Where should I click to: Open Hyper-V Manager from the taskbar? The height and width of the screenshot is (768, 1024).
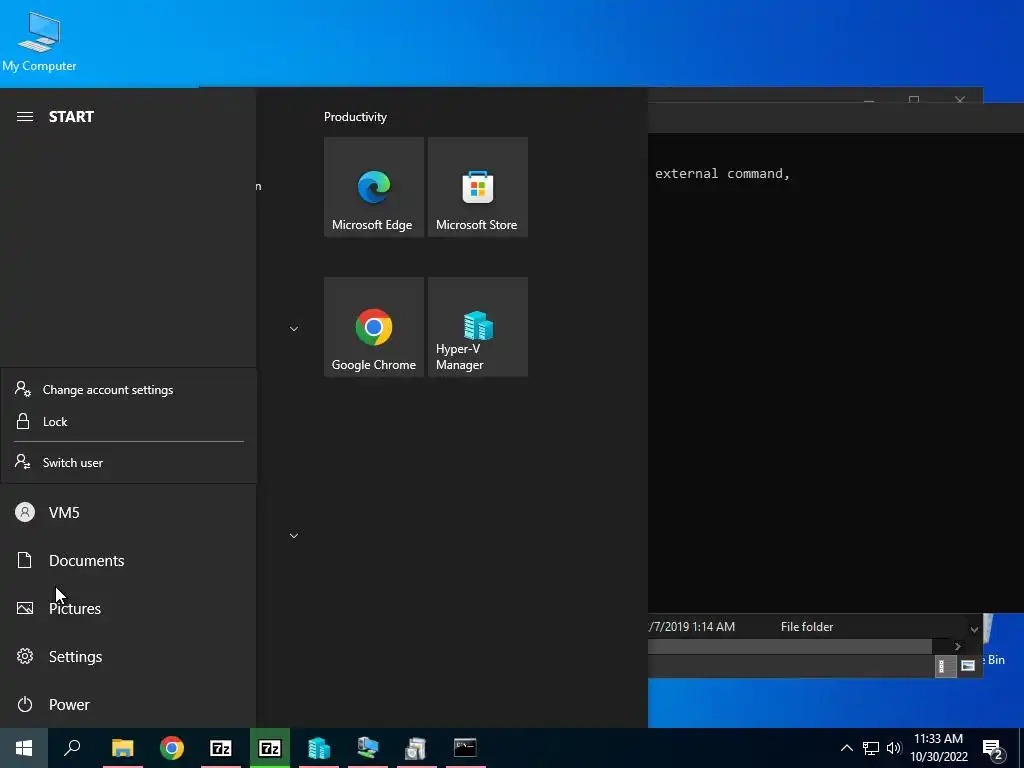319,748
